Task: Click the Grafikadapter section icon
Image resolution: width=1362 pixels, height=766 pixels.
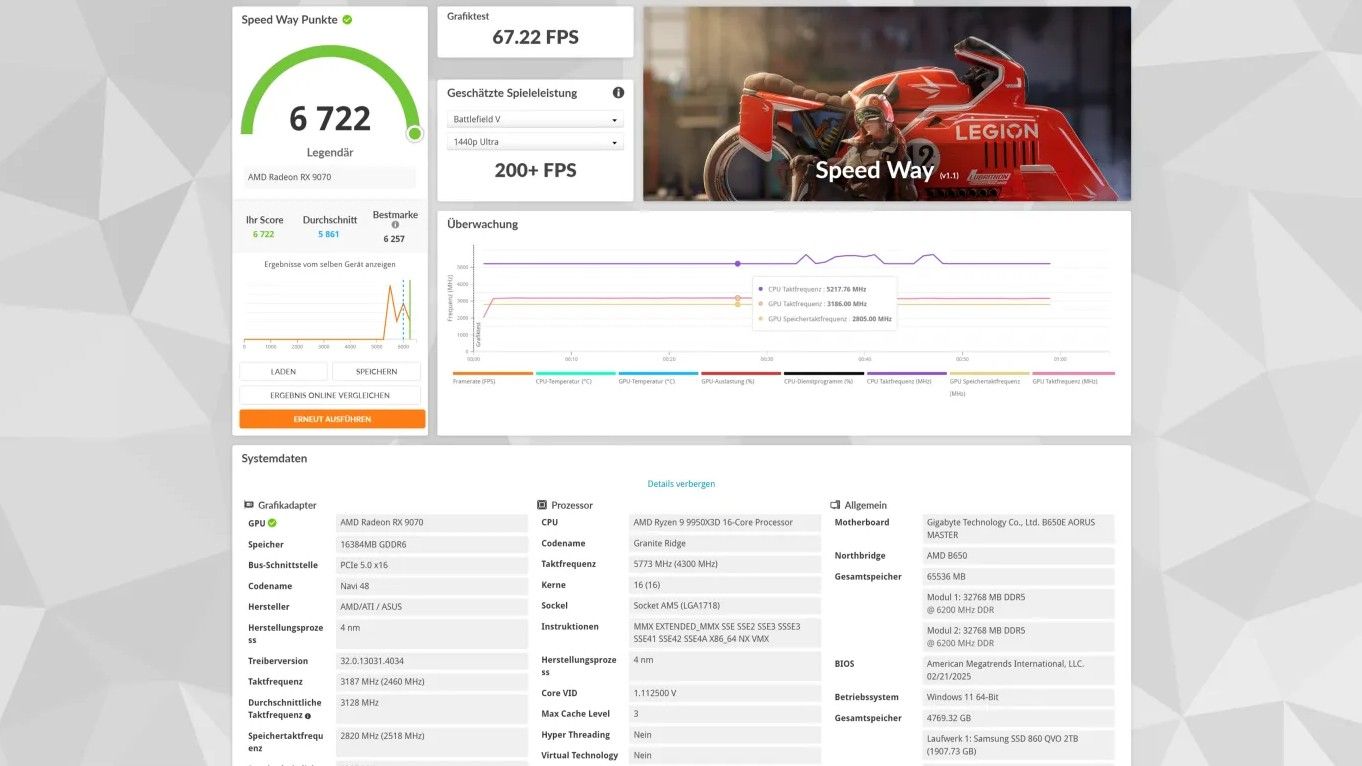Action: (x=249, y=505)
